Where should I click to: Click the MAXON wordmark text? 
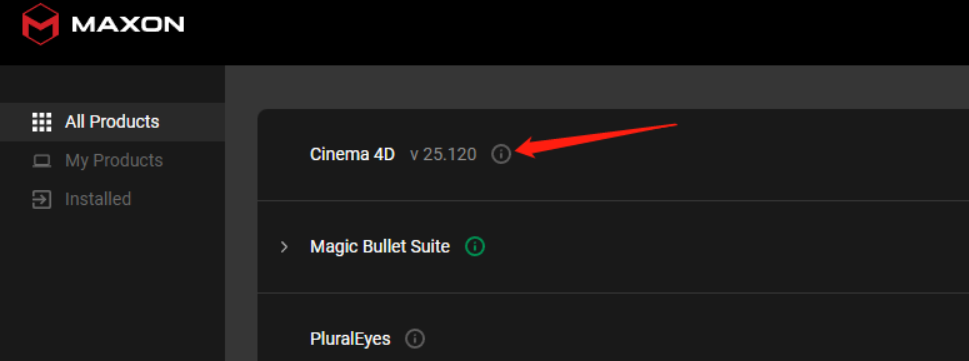[128, 25]
